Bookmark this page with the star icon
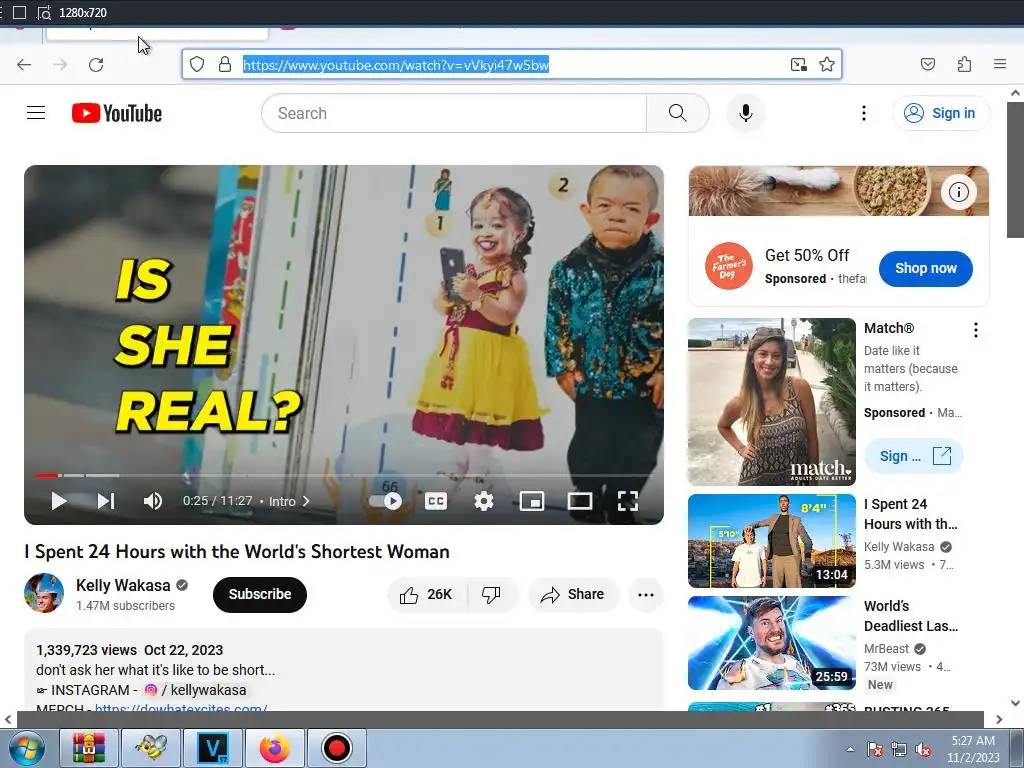The height and width of the screenshot is (768, 1024). point(827,64)
